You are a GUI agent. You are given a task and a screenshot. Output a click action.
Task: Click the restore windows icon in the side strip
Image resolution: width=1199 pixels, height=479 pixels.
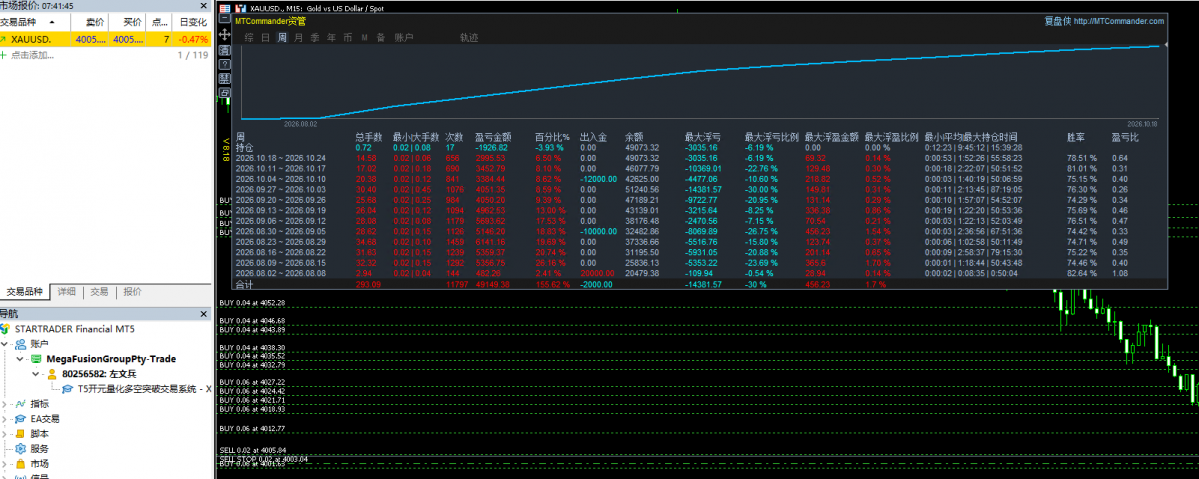click(225, 93)
